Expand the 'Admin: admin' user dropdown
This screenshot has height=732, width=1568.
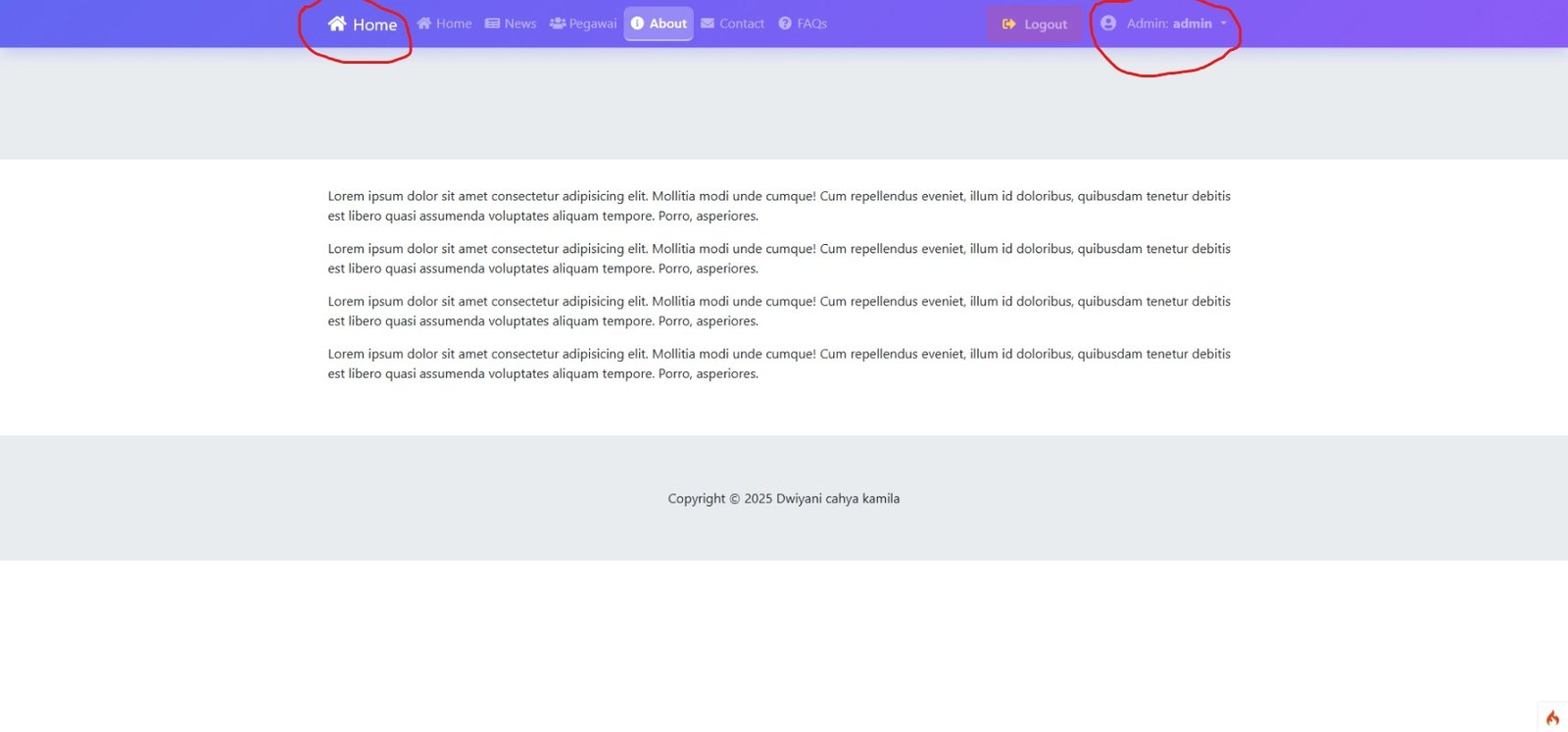[x=1168, y=24]
